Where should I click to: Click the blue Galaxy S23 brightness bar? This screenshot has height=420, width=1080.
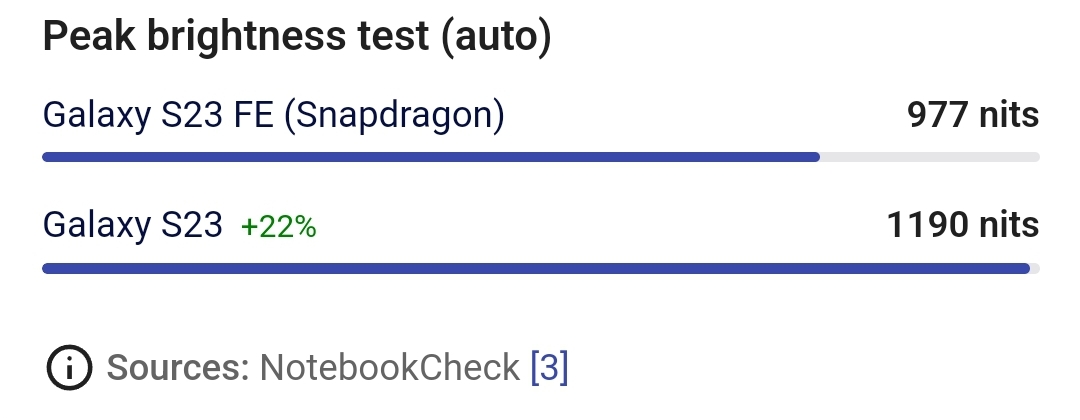pyautogui.click(x=535, y=268)
